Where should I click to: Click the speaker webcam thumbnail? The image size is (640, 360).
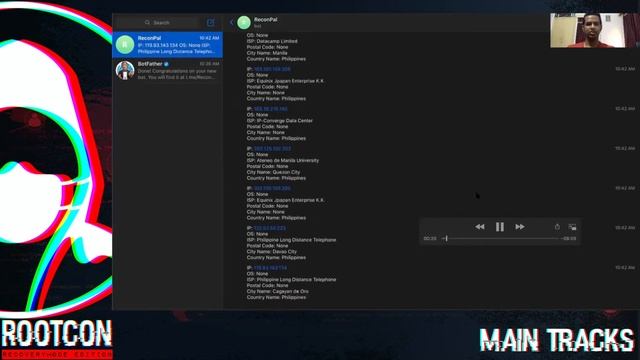(595, 30)
